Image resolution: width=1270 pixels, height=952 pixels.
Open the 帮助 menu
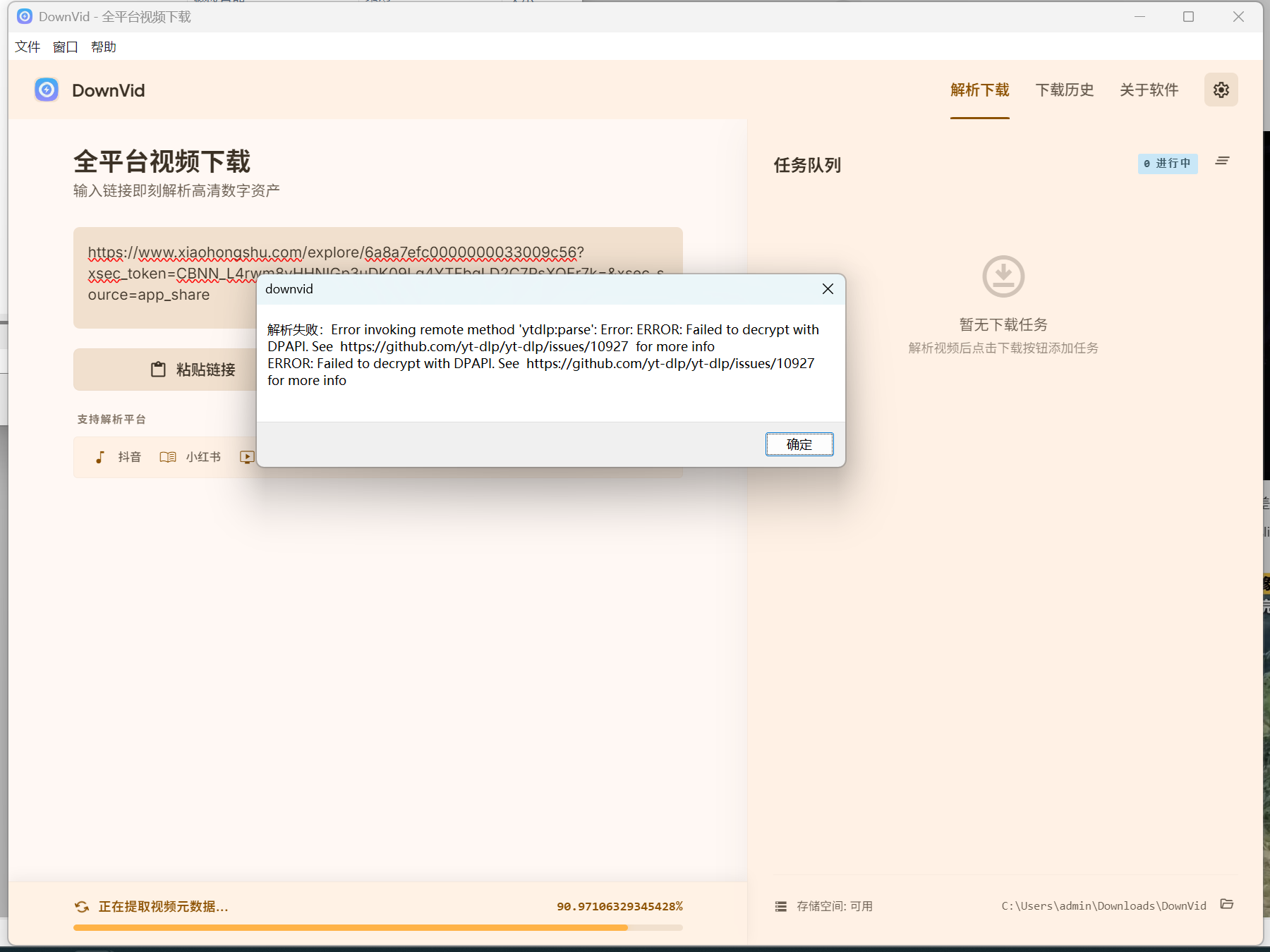pyautogui.click(x=104, y=47)
